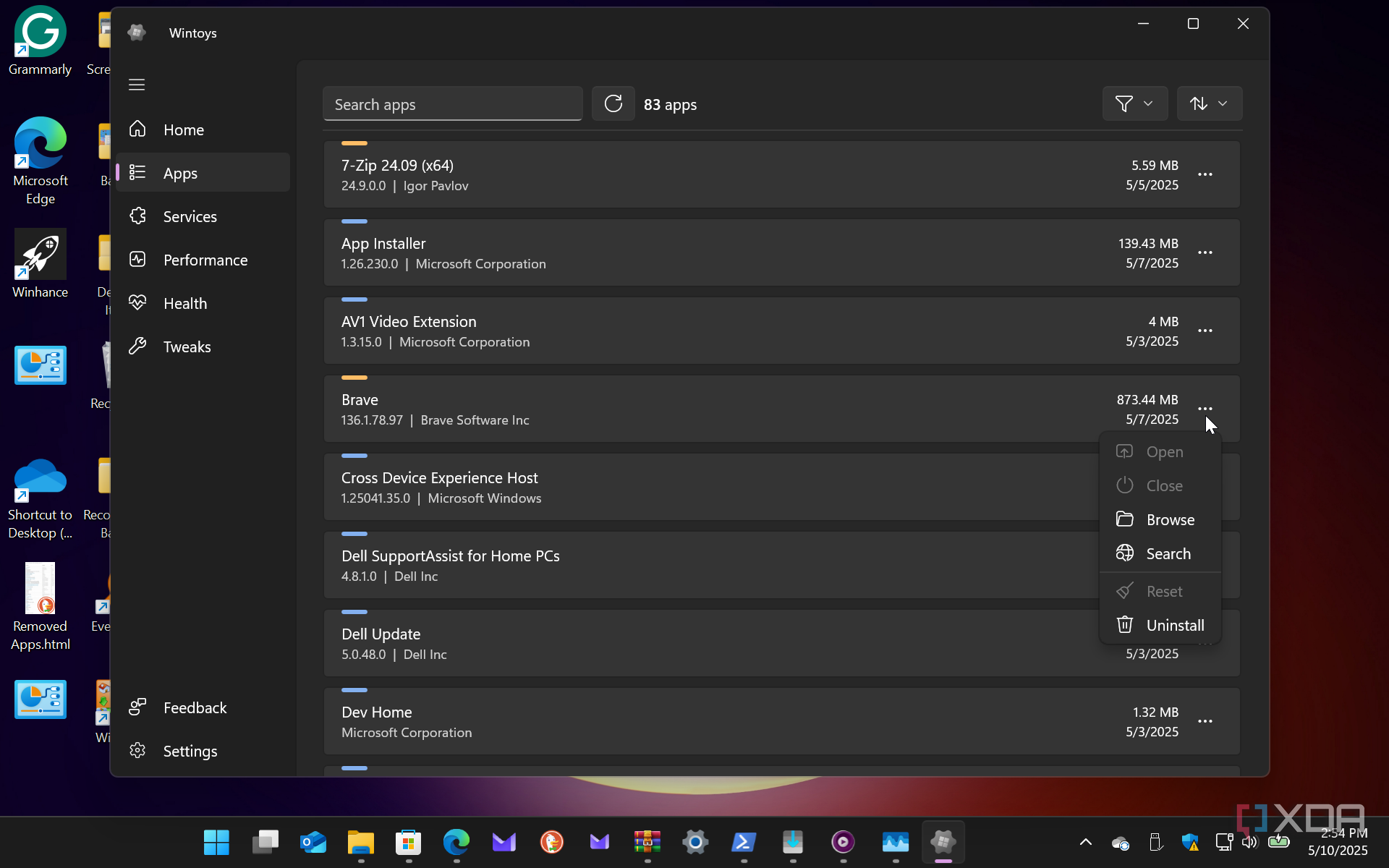Go to the Services section
The image size is (1389, 868).
tap(203, 216)
